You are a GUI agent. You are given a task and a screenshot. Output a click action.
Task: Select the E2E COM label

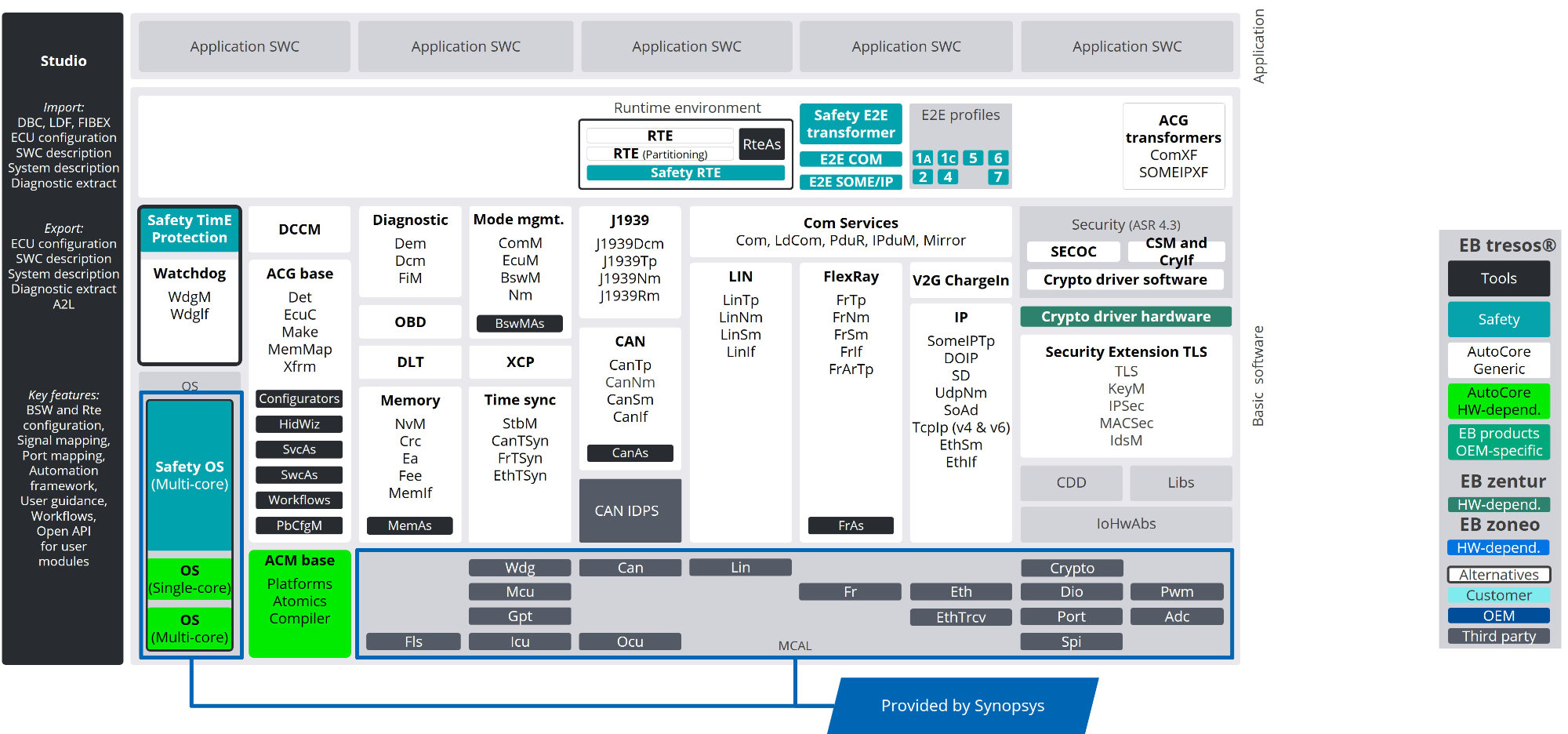pyautogui.click(x=851, y=159)
